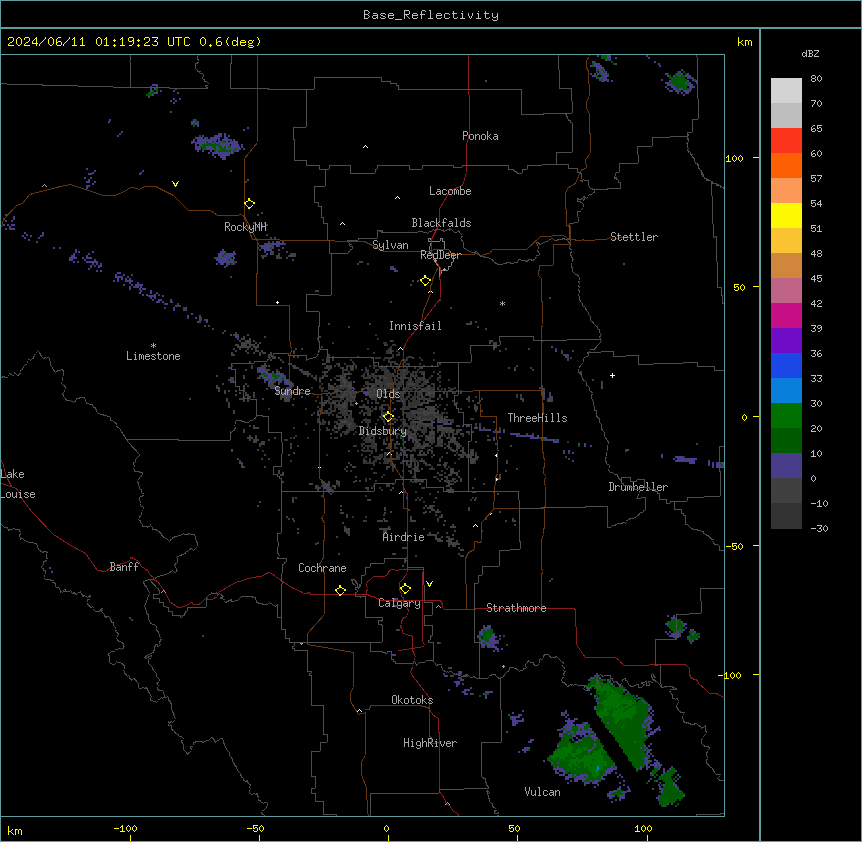
Task: Select the blue 36 dBZ legend swatch
Action: pyautogui.click(x=786, y=365)
